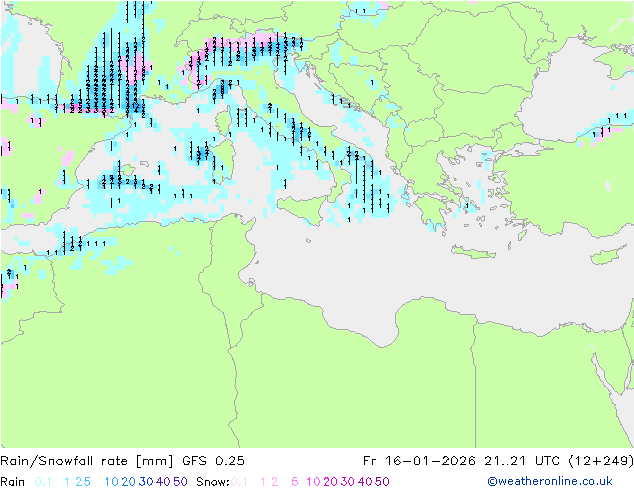Select the 'Rain/Snowfall rate [mm]' title text

click(x=87, y=461)
